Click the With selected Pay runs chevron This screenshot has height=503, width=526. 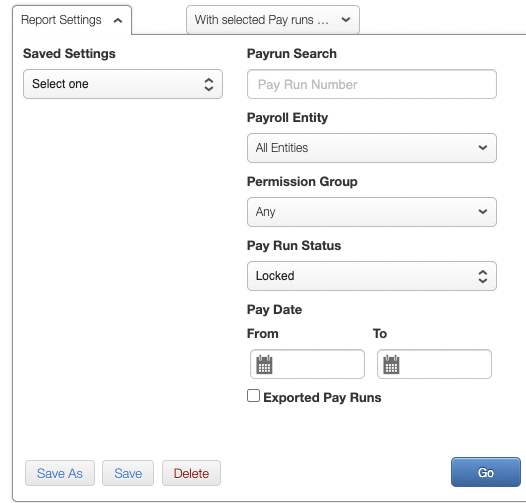[x=346, y=19]
